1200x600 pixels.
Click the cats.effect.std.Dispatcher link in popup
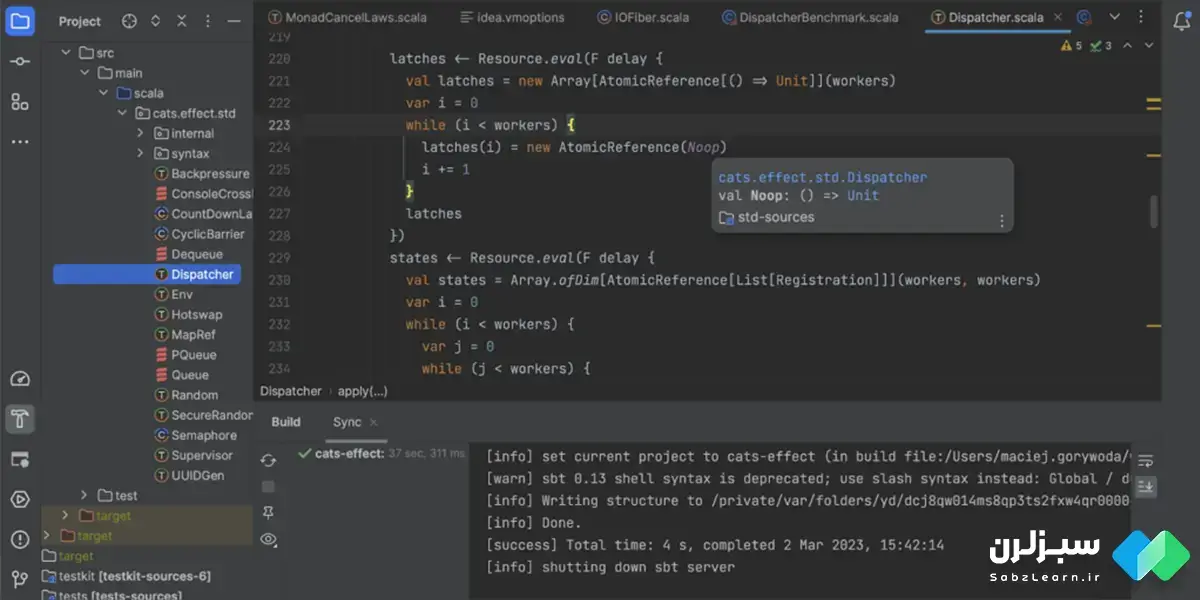[822, 177]
